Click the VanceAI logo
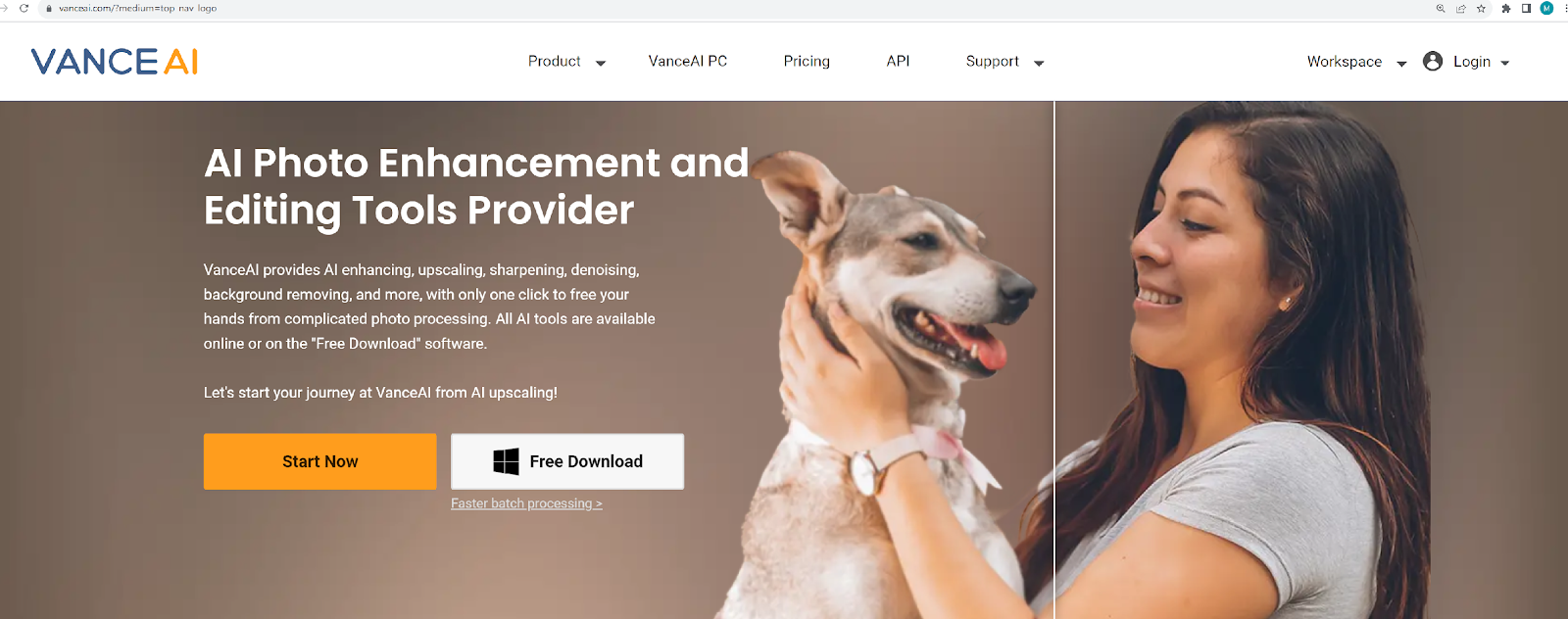The width and height of the screenshot is (1568, 619). pos(115,62)
